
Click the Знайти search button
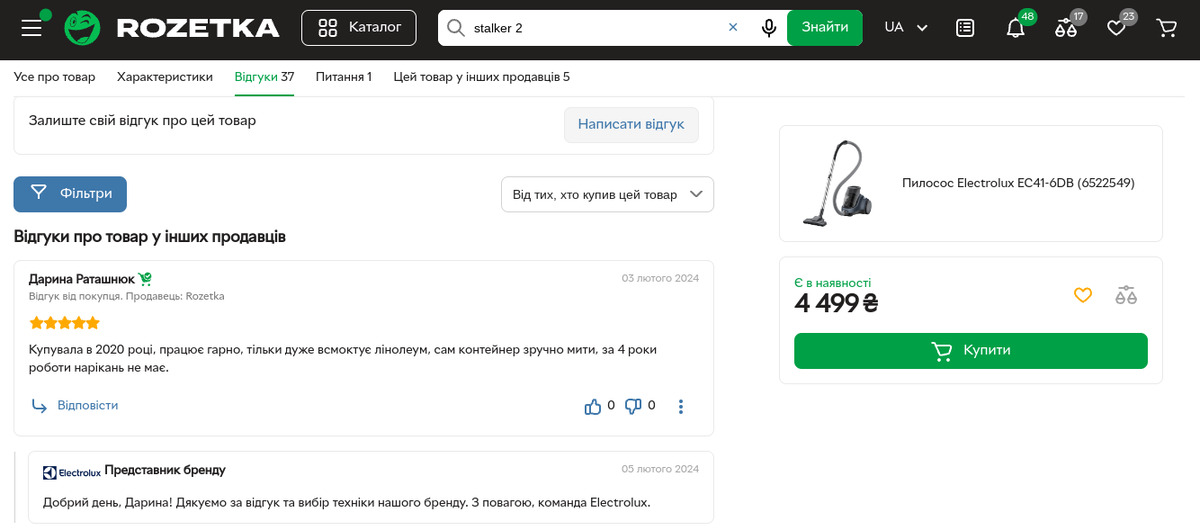825,28
